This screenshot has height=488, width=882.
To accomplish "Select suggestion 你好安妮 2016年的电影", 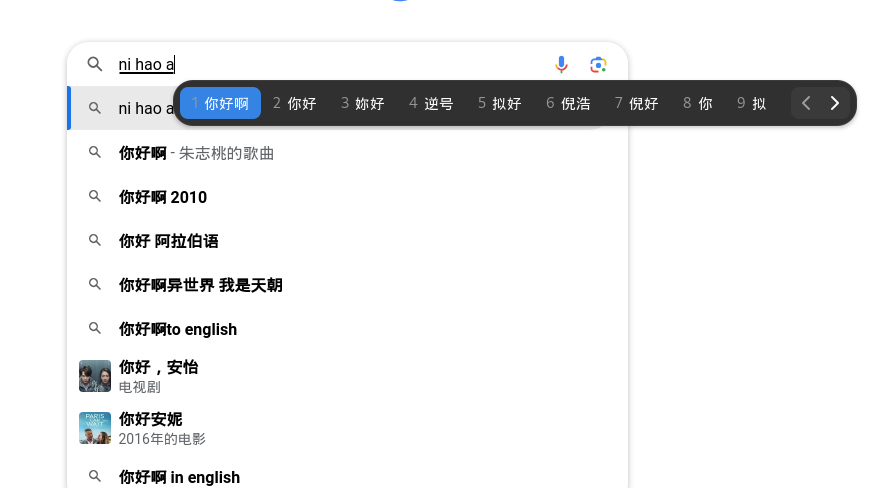I will (348, 428).
